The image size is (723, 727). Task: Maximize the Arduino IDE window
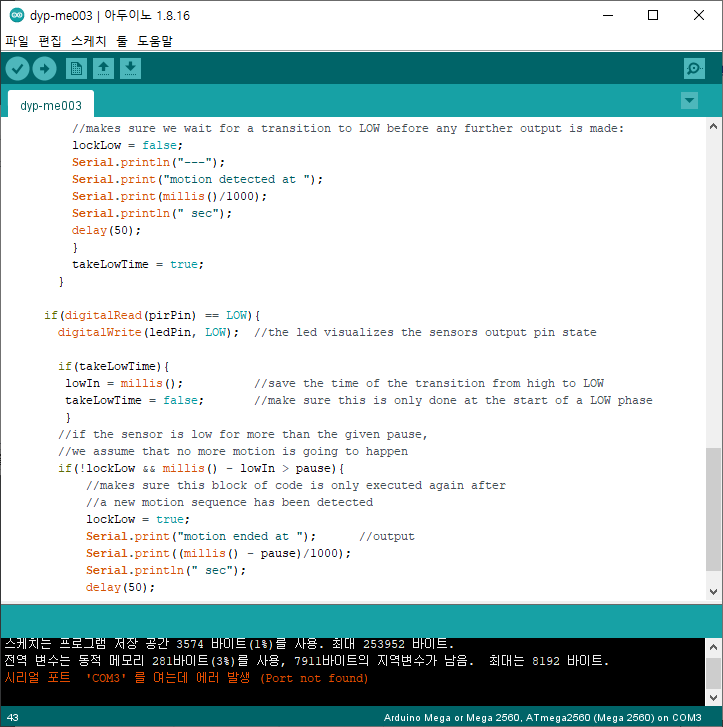[x=653, y=15]
